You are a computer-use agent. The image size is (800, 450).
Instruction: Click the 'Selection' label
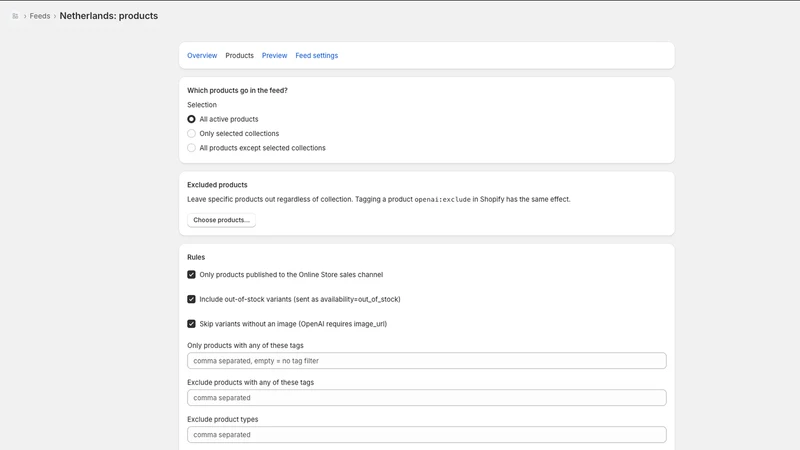(202, 105)
